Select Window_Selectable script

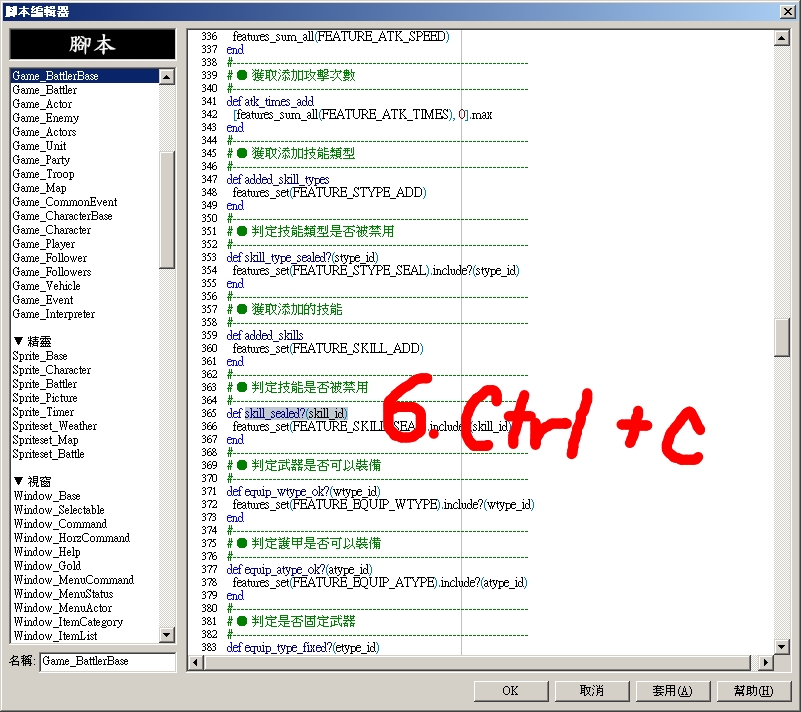click(59, 510)
